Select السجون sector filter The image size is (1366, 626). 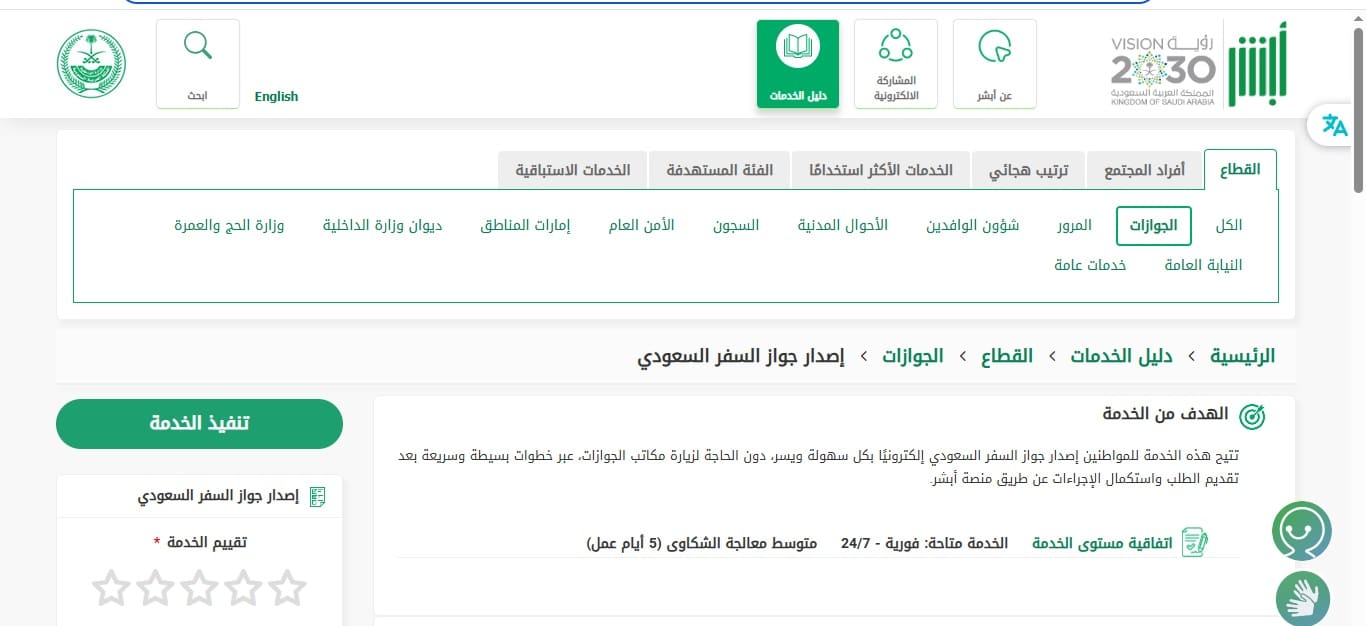click(736, 226)
